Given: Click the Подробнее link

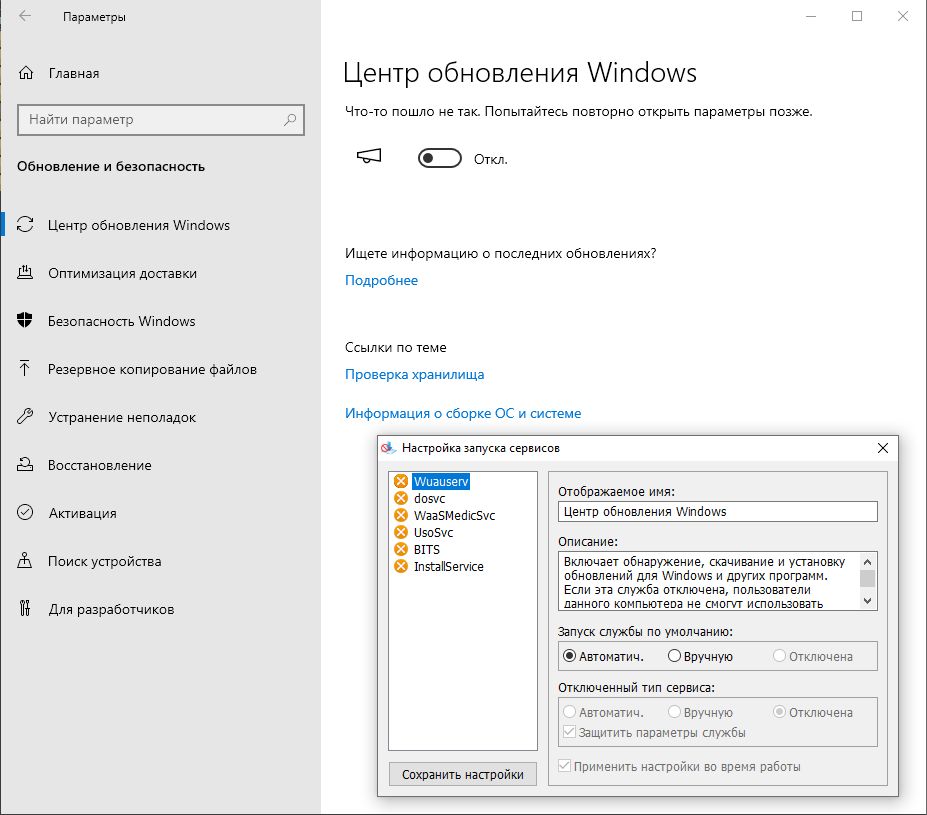Looking at the screenshot, I should point(381,280).
